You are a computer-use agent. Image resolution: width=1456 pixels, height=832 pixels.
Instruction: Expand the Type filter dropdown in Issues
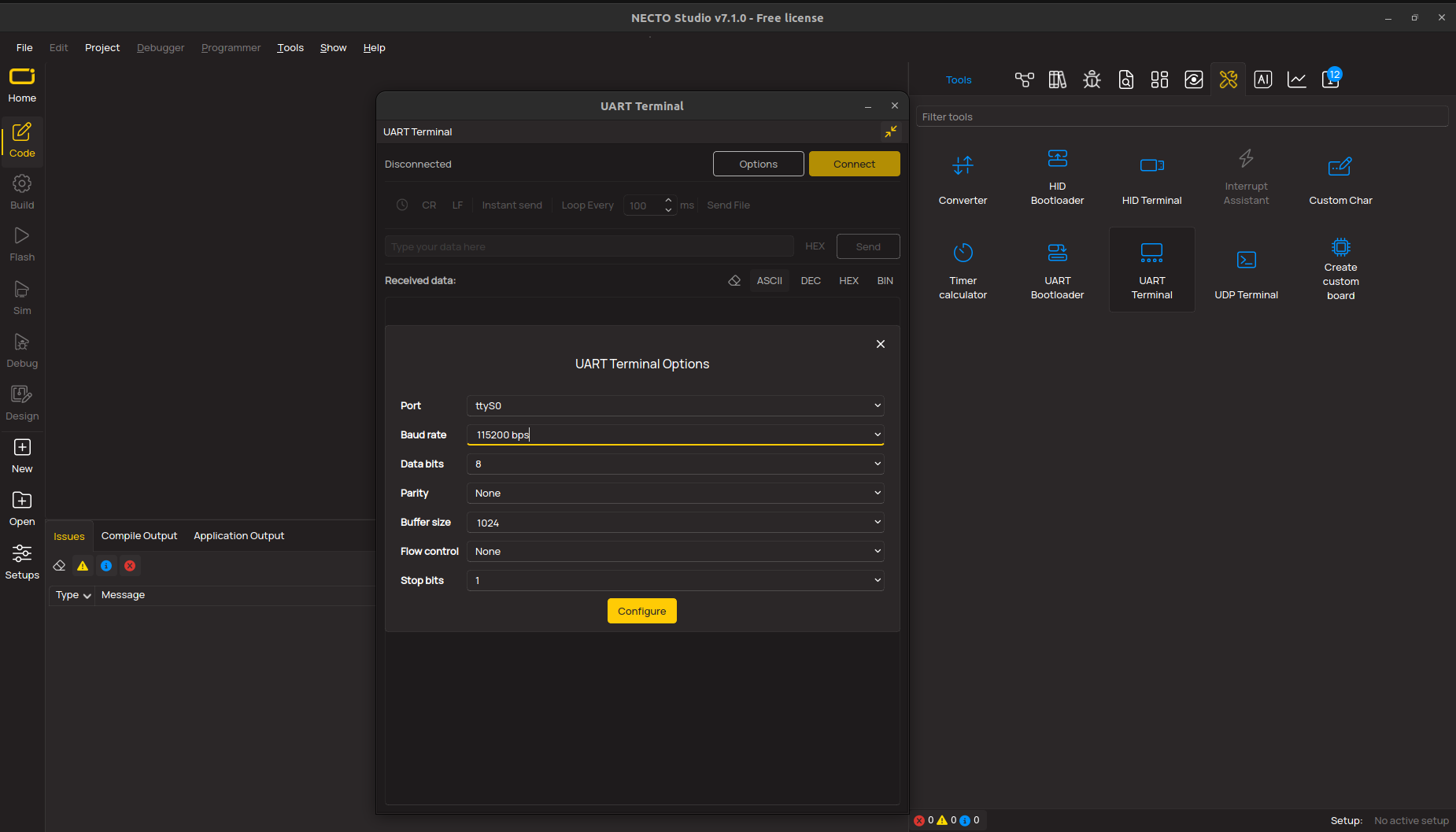coord(73,595)
